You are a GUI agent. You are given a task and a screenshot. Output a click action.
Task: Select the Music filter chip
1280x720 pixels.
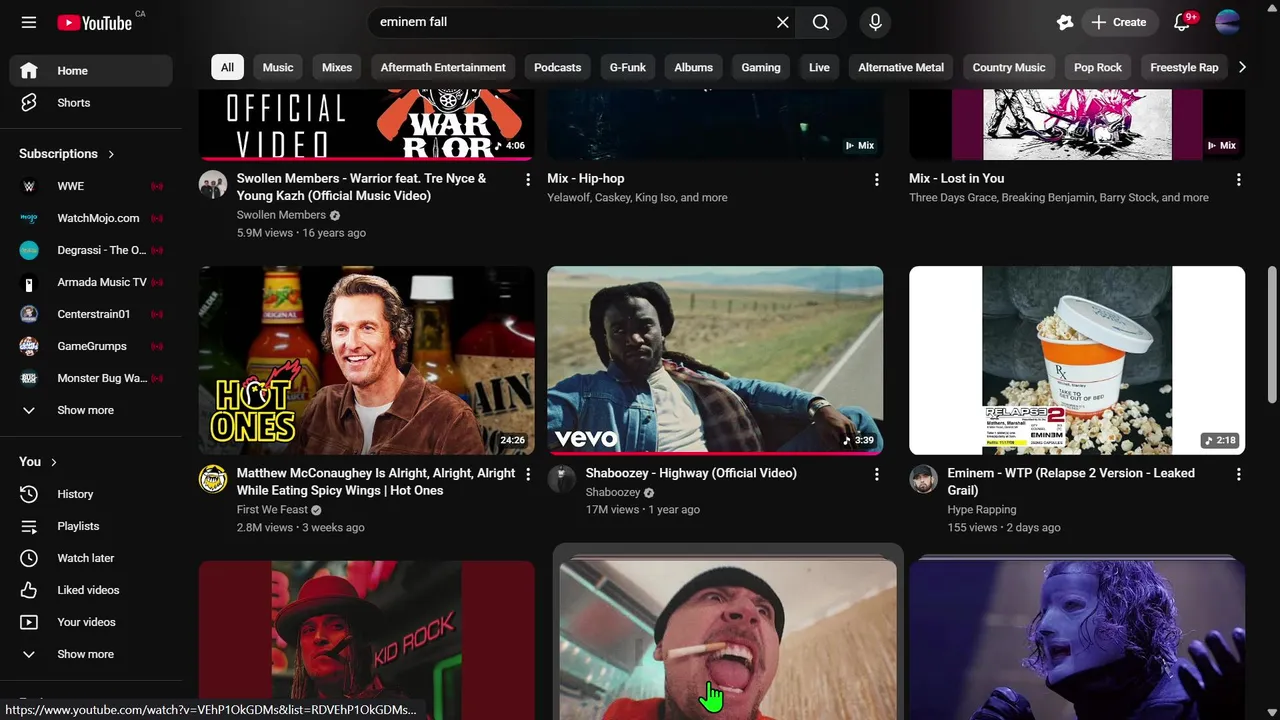pos(278,67)
